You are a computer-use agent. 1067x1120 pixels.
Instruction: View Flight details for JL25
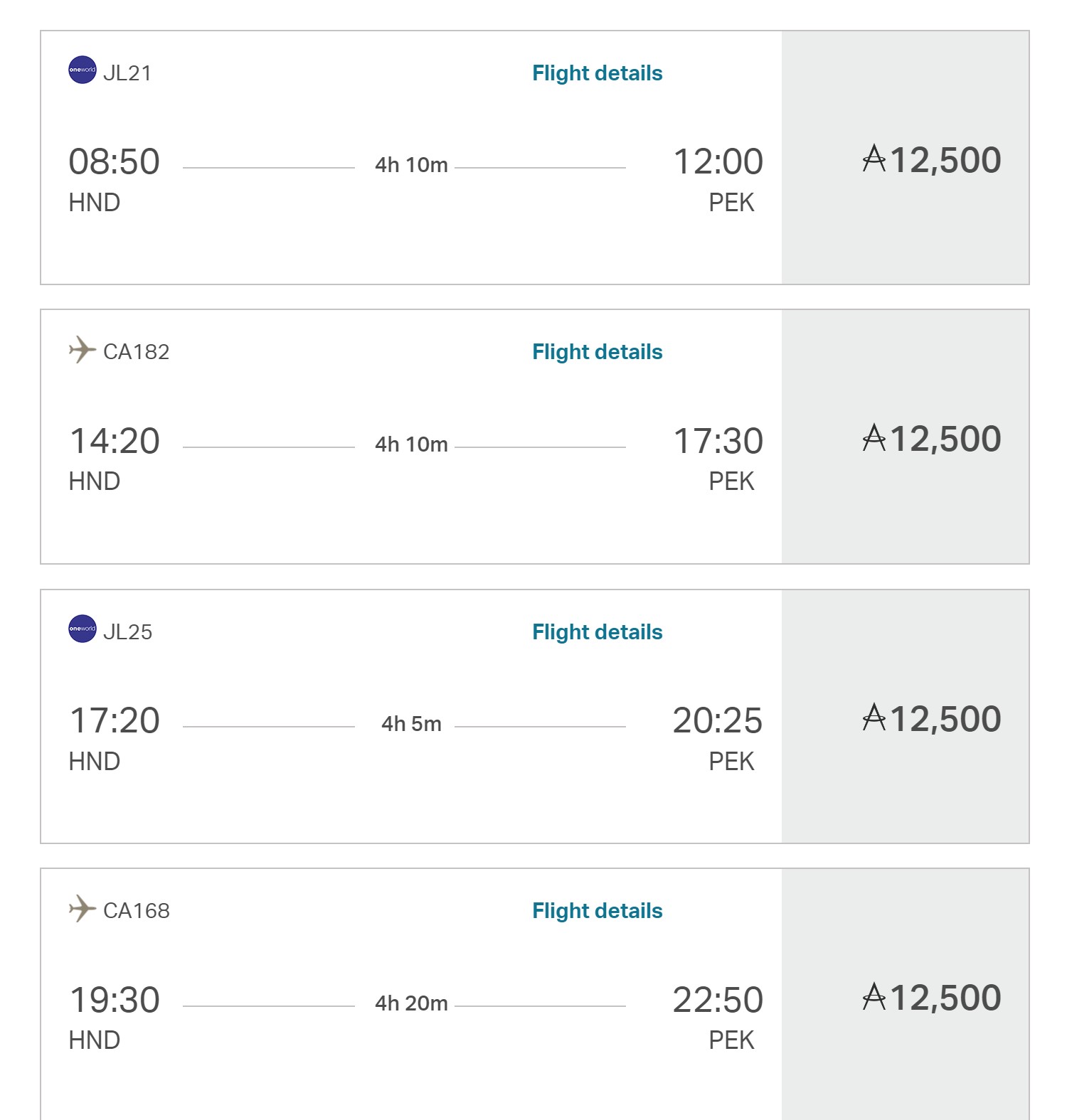(597, 632)
